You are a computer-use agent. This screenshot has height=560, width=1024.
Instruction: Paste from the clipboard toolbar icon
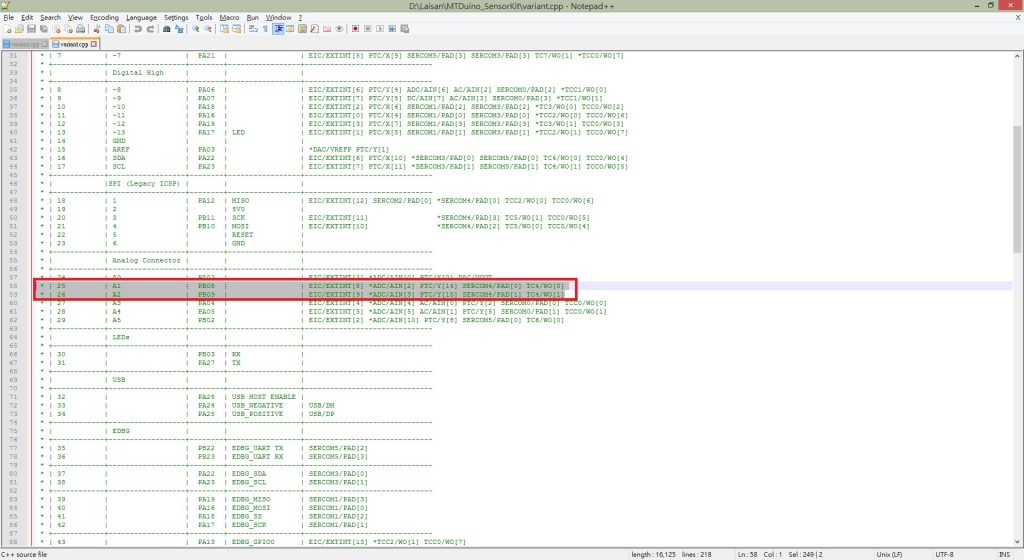click(121, 29)
